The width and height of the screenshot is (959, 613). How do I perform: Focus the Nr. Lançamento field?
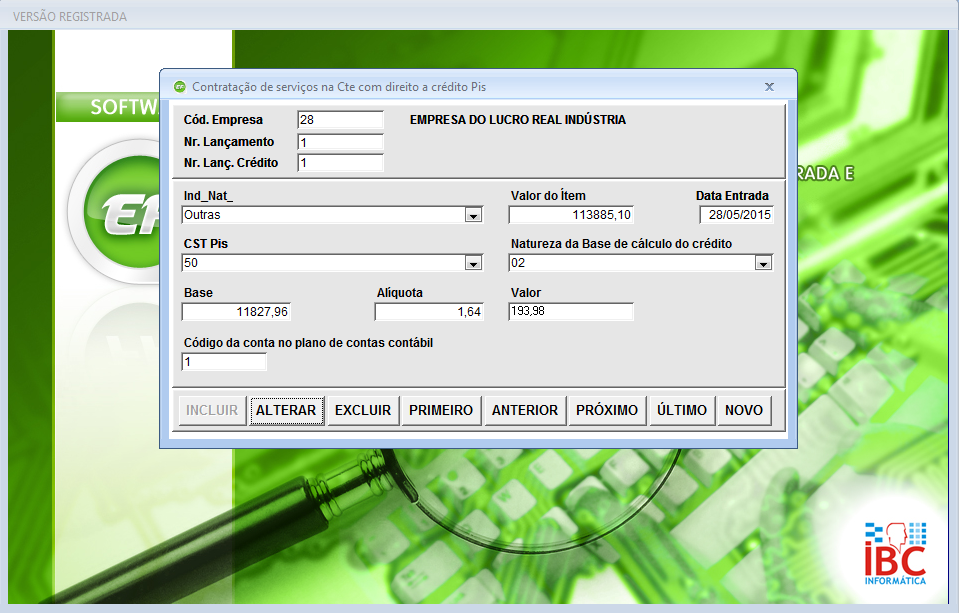341,142
